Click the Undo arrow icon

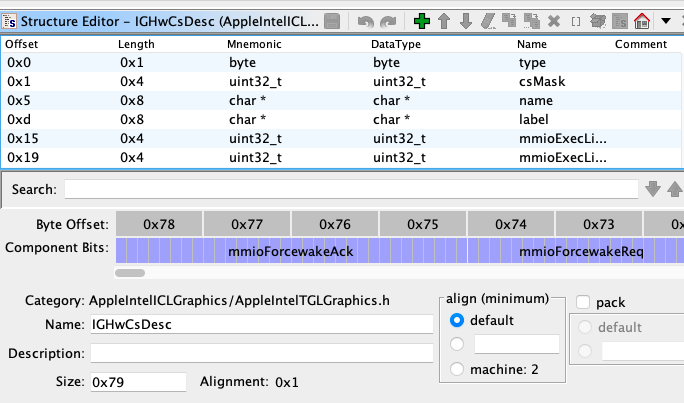pyautogui.click(x=366, y=21)
